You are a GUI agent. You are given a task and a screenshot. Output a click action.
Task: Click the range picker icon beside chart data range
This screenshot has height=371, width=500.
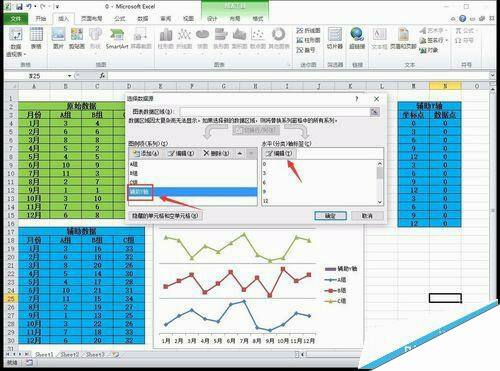pyautogui.click(x=375, y=112)
